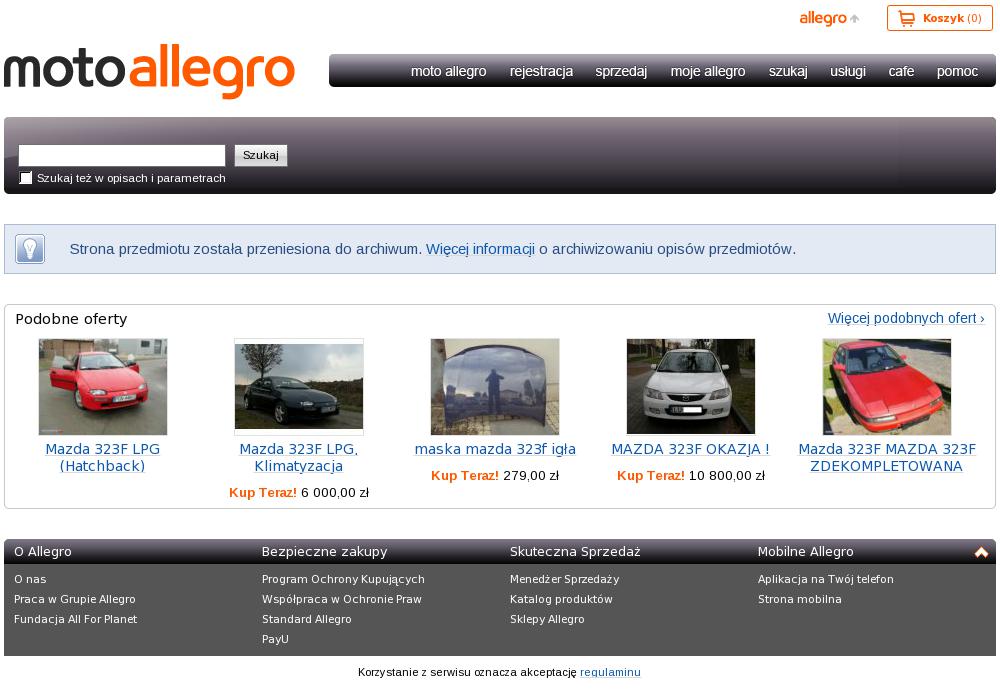The image size is (1000, 692).
Task: Click the Mazda hood (maska) thumbnail
Action: [x=495, y=386]
